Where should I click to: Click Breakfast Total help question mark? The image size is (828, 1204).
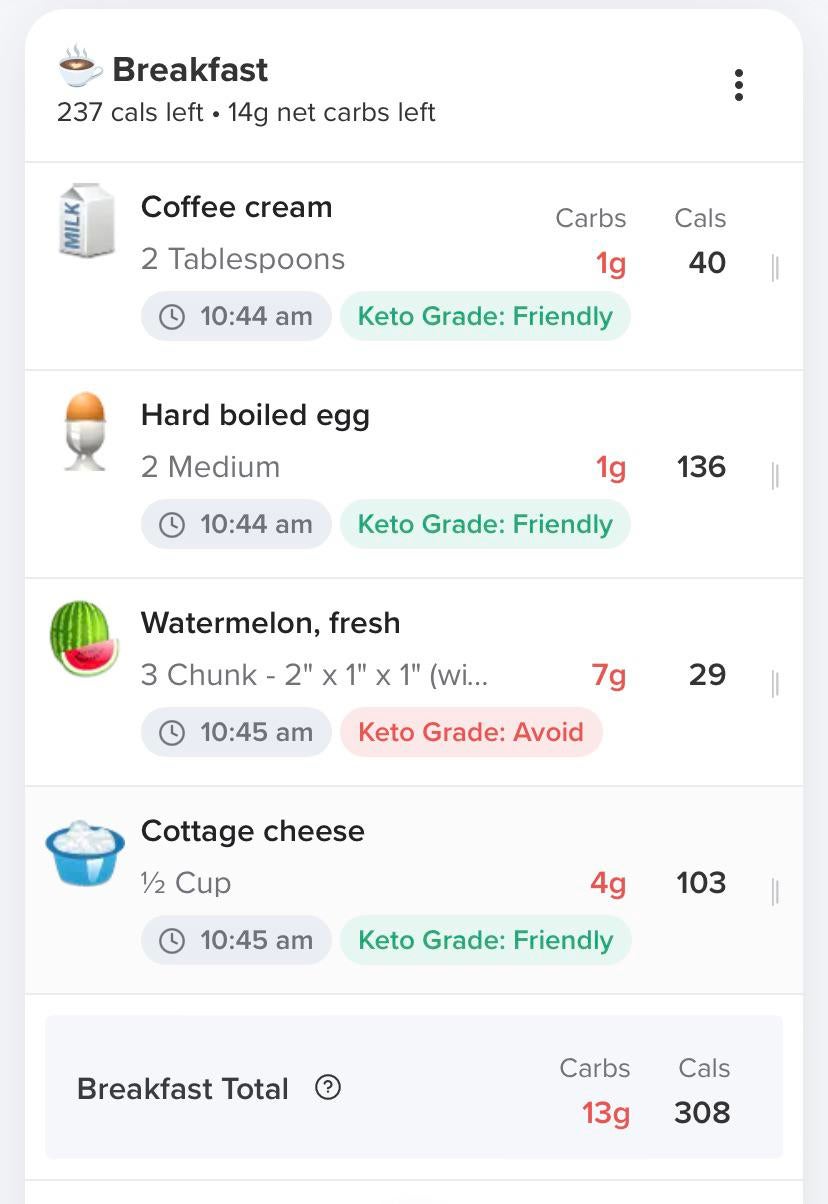328,1088
